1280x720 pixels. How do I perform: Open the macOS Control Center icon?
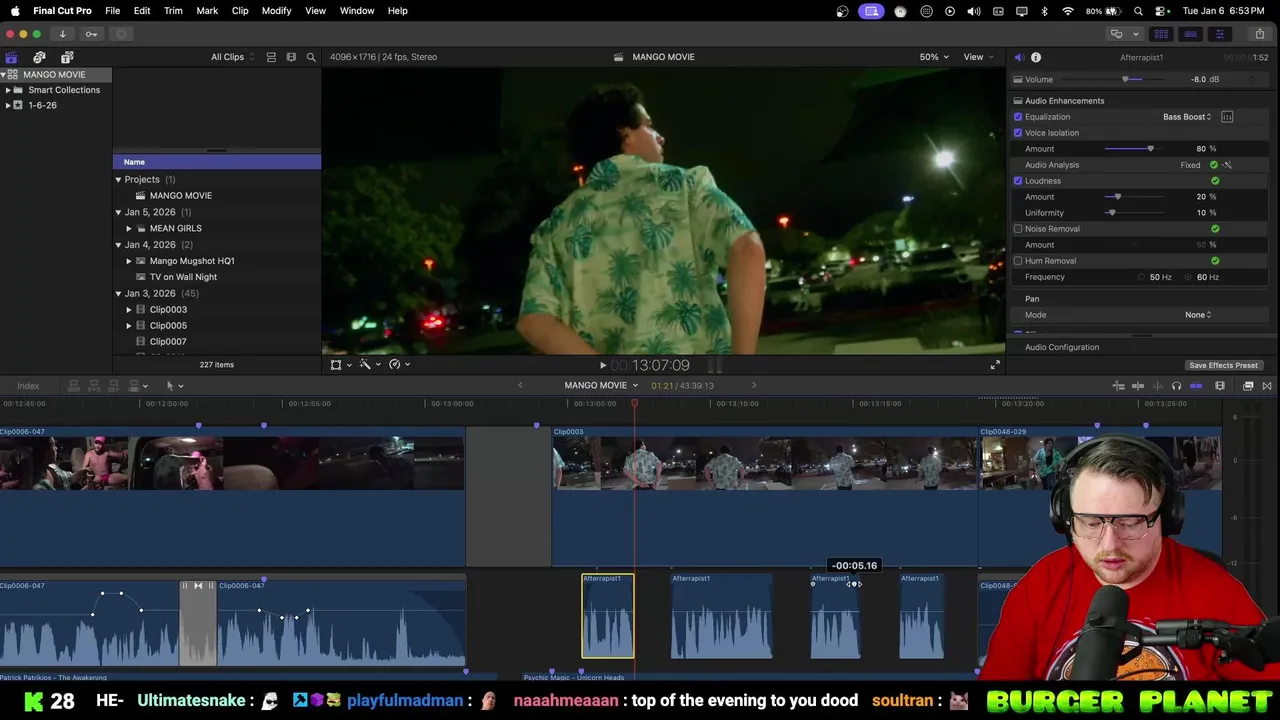(x=1161, y=11)
